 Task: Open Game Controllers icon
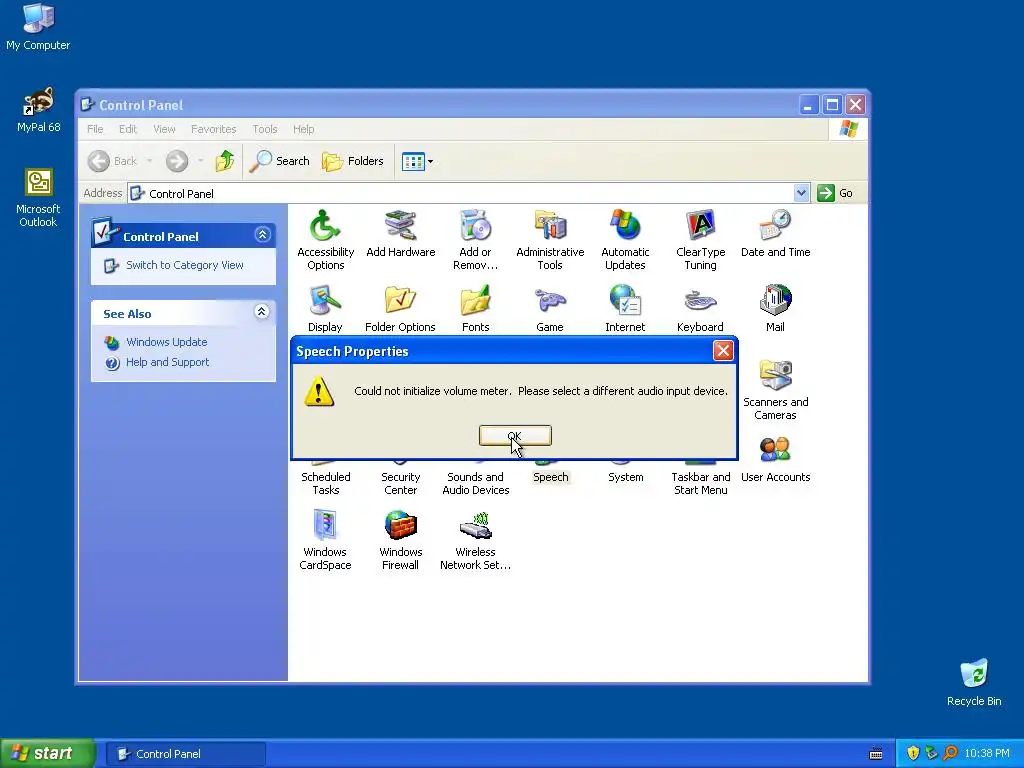pyautogui.click(x=550, y=300)
